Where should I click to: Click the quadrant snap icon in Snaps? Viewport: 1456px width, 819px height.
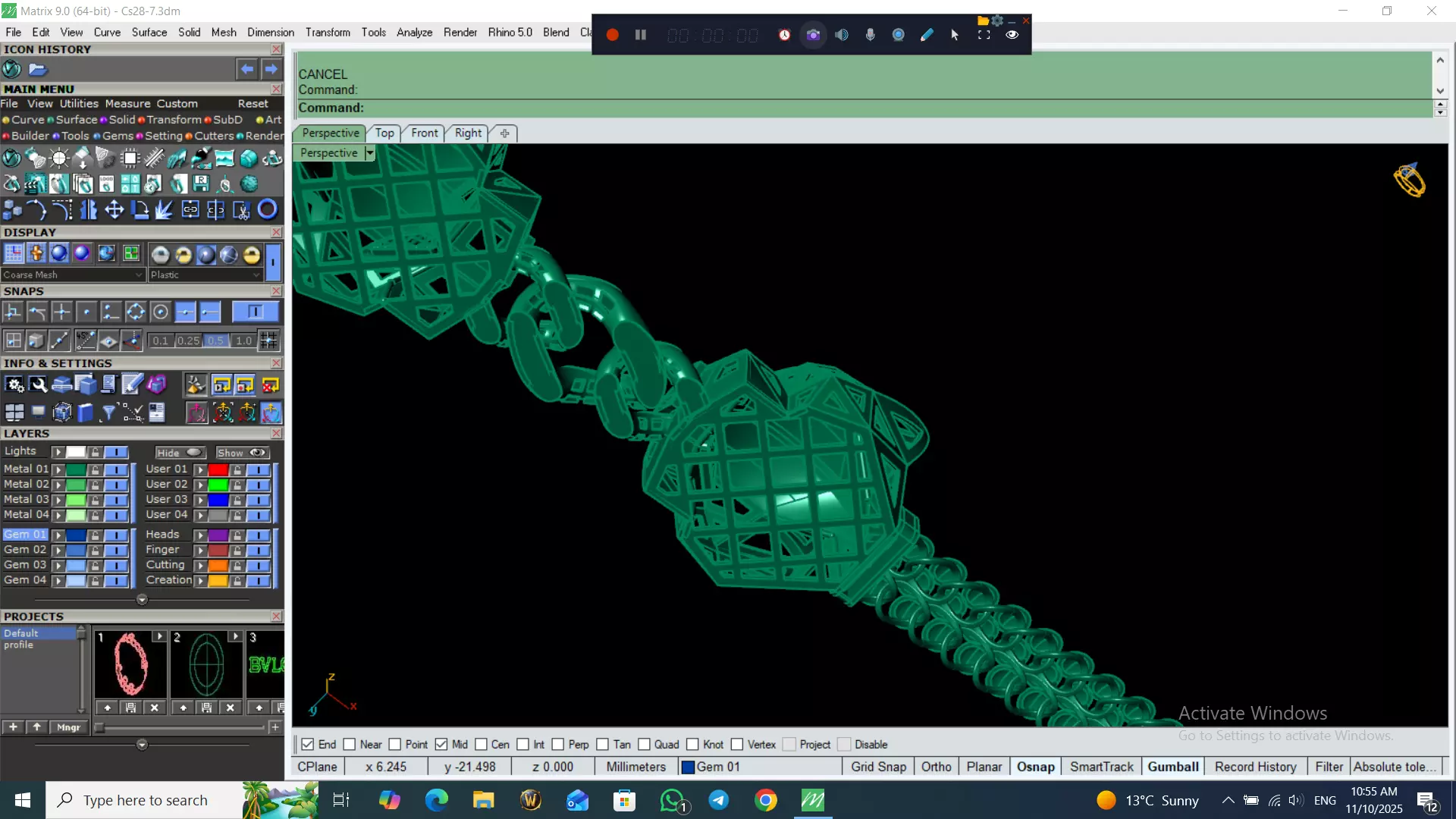tap(135, 312)
